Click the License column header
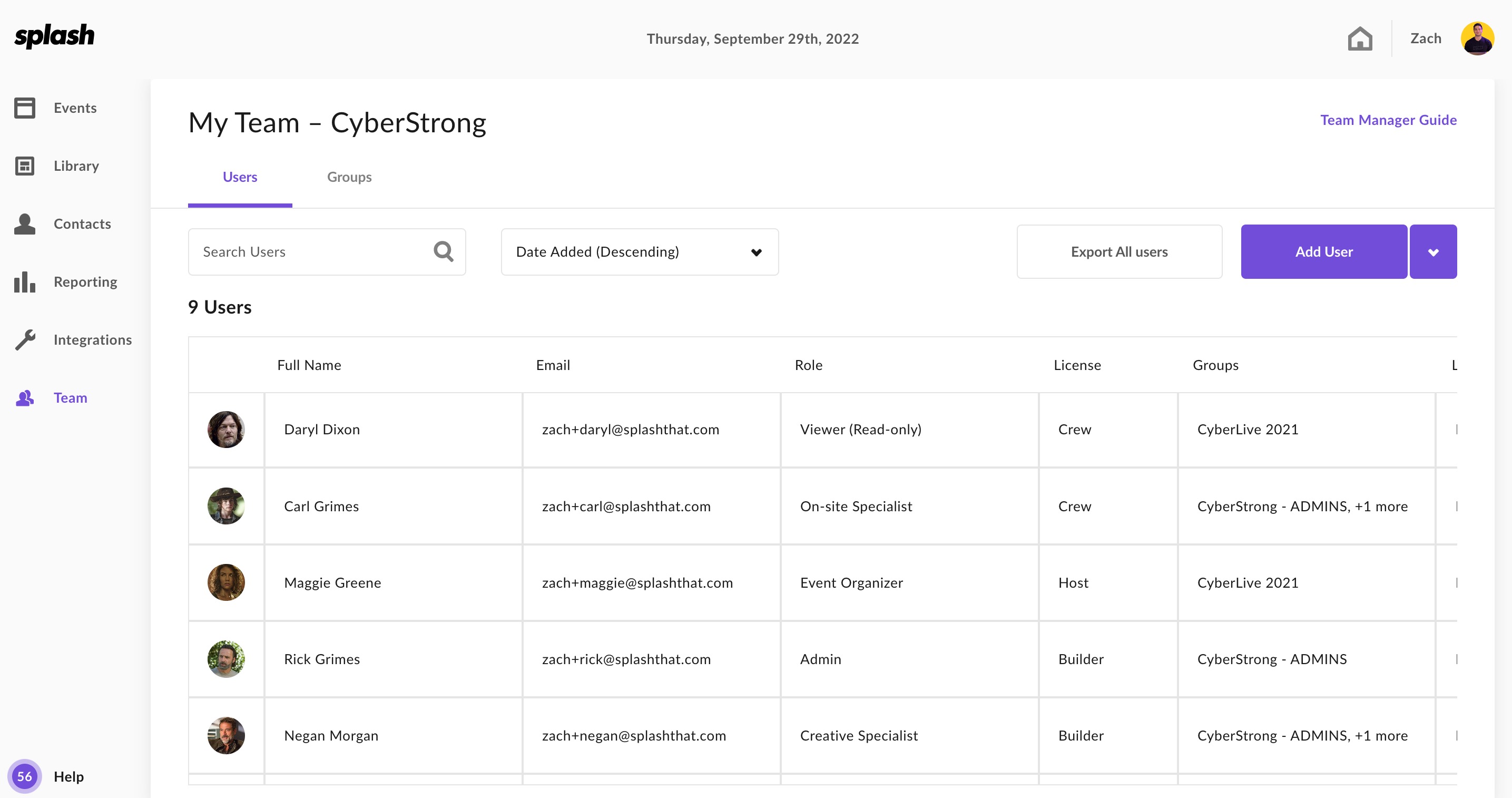This screenshot has width=1512, height=798. 1077,365
